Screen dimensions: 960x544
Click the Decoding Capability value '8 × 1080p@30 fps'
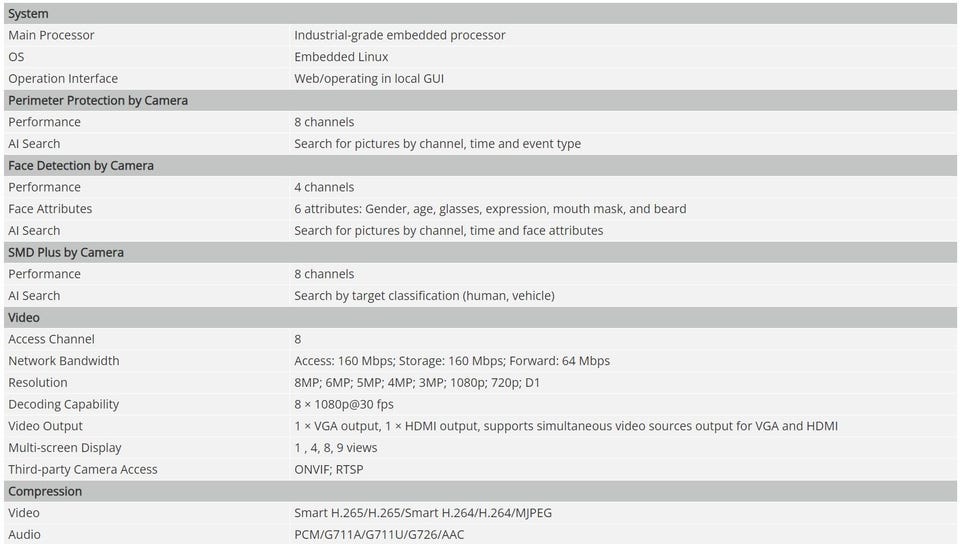coord(343,404)
